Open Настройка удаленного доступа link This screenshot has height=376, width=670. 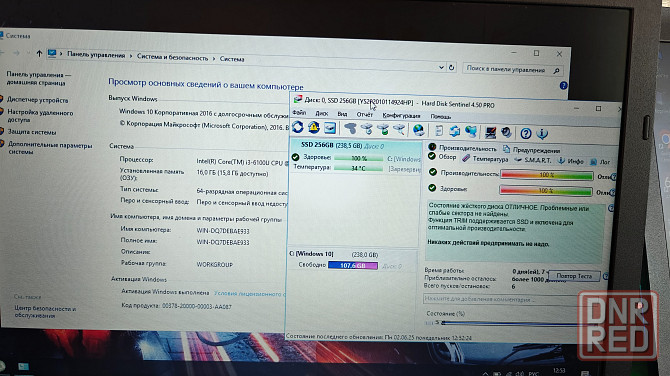pyautogui.click(x=40, y=116)
